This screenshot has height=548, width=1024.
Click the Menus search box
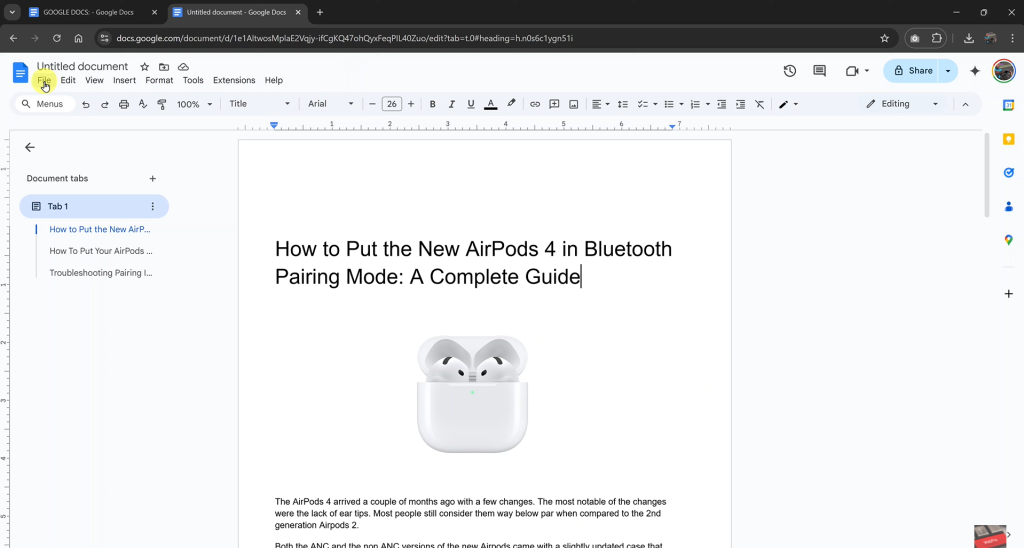[x=44, y=104]
